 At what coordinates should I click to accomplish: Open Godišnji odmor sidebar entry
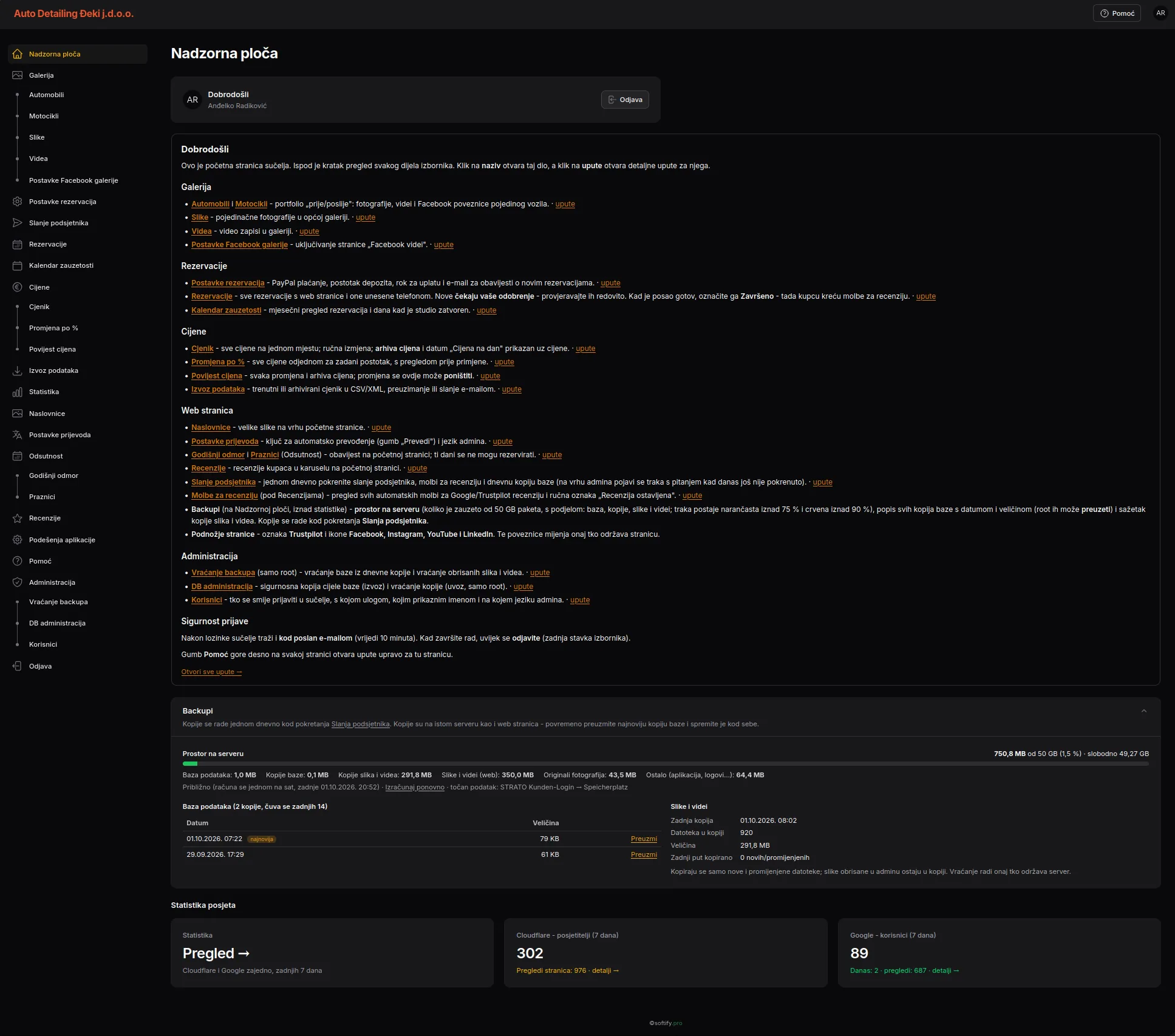point(53,475)
